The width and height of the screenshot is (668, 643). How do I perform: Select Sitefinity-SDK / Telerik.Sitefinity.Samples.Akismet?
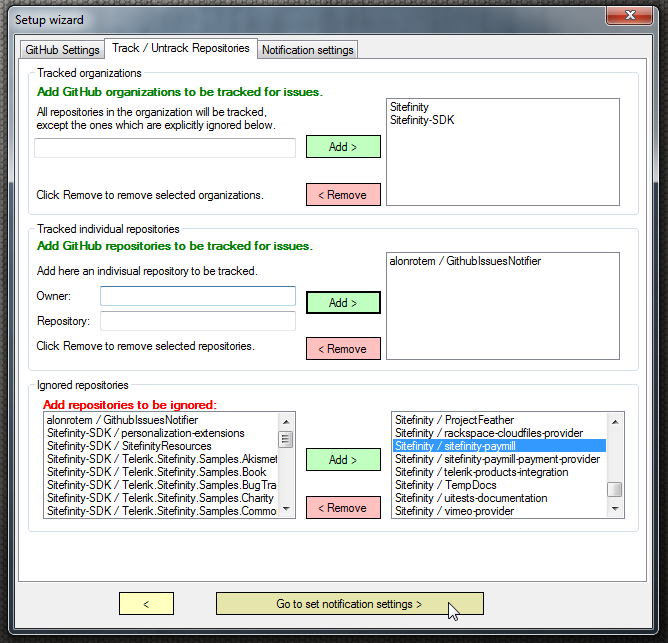(x=161, y=459)
